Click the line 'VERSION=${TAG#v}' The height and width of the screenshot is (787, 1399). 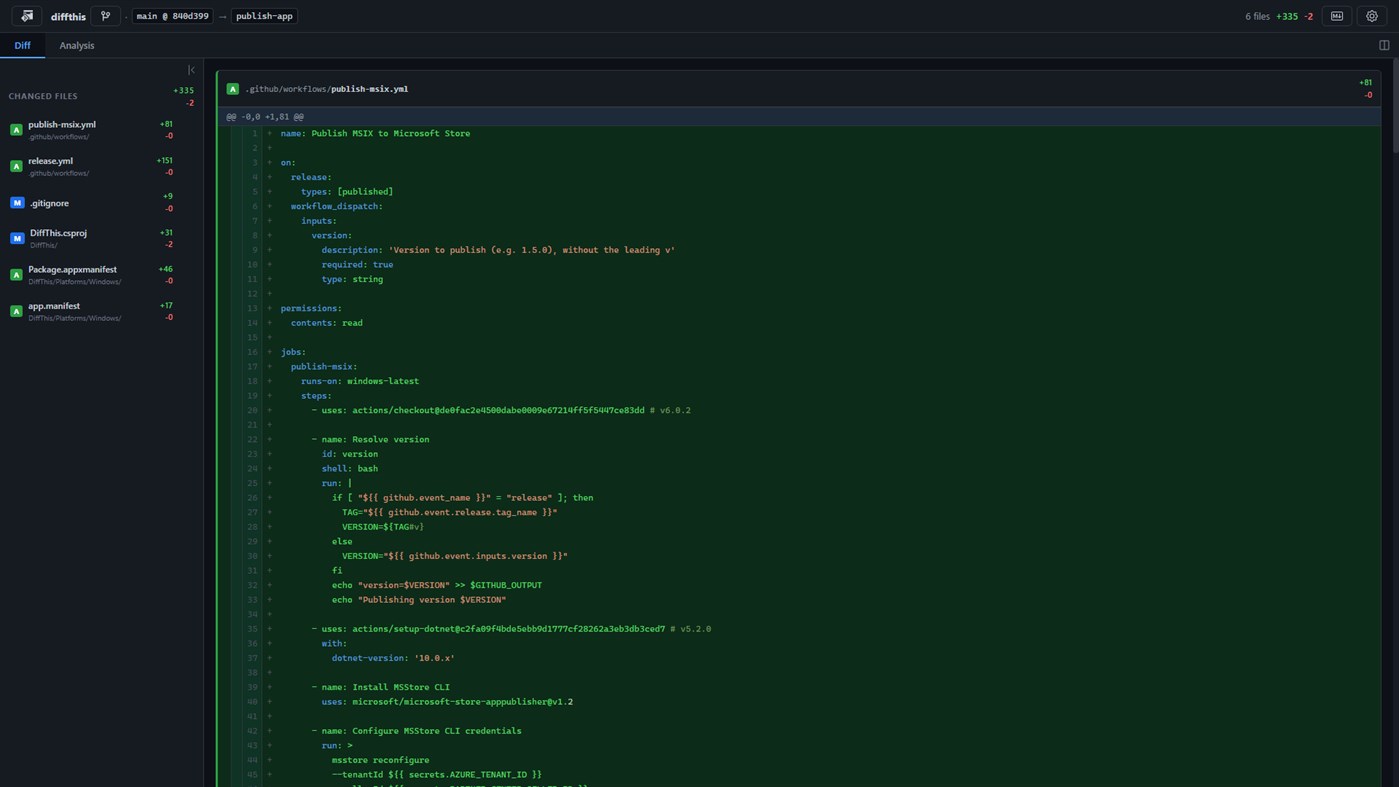pos(383,526)
